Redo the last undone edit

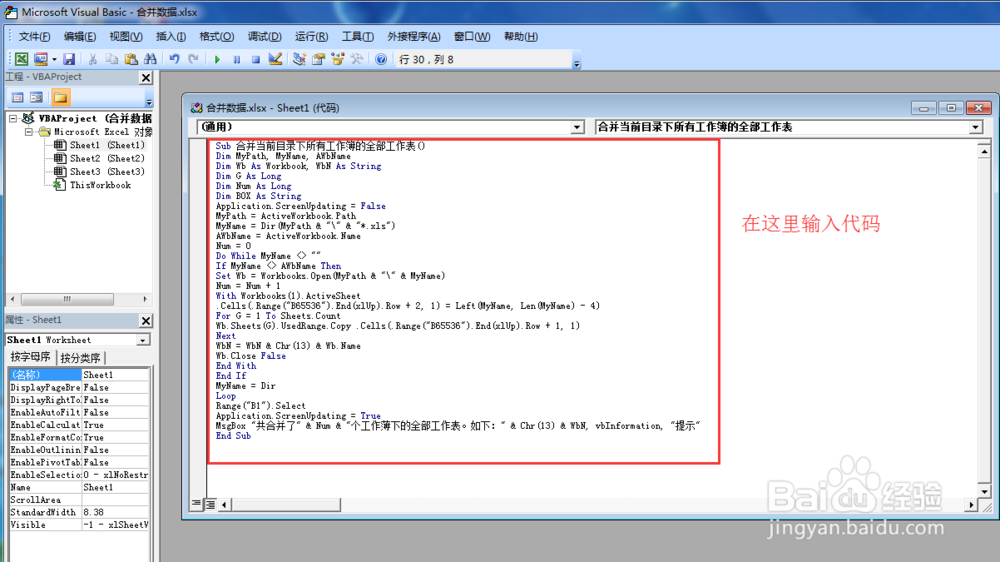click(x=193, y=59)
